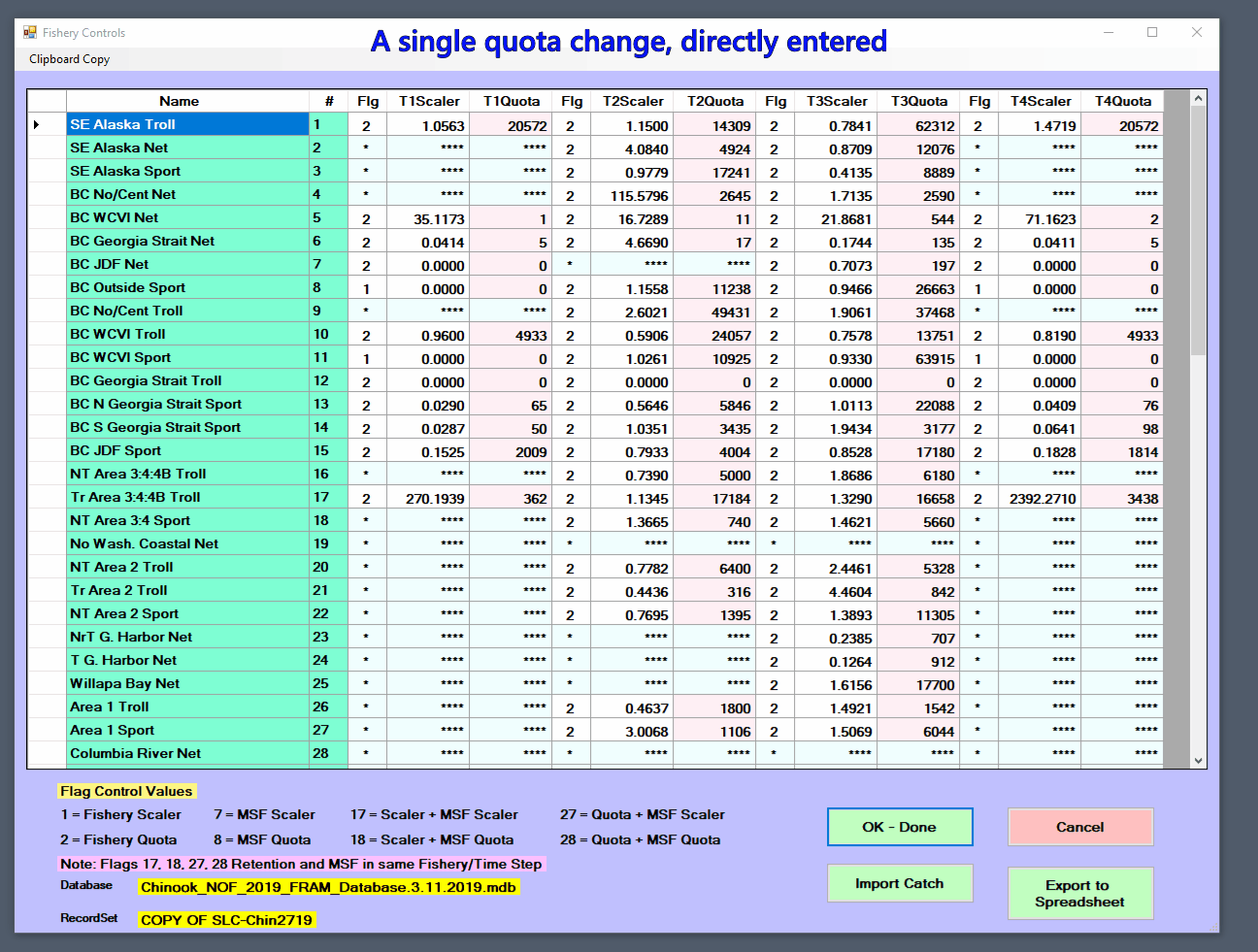Select the T G. Harbor Net row name
Screen dimensions: 1258x952
click(x=187, y=660)
